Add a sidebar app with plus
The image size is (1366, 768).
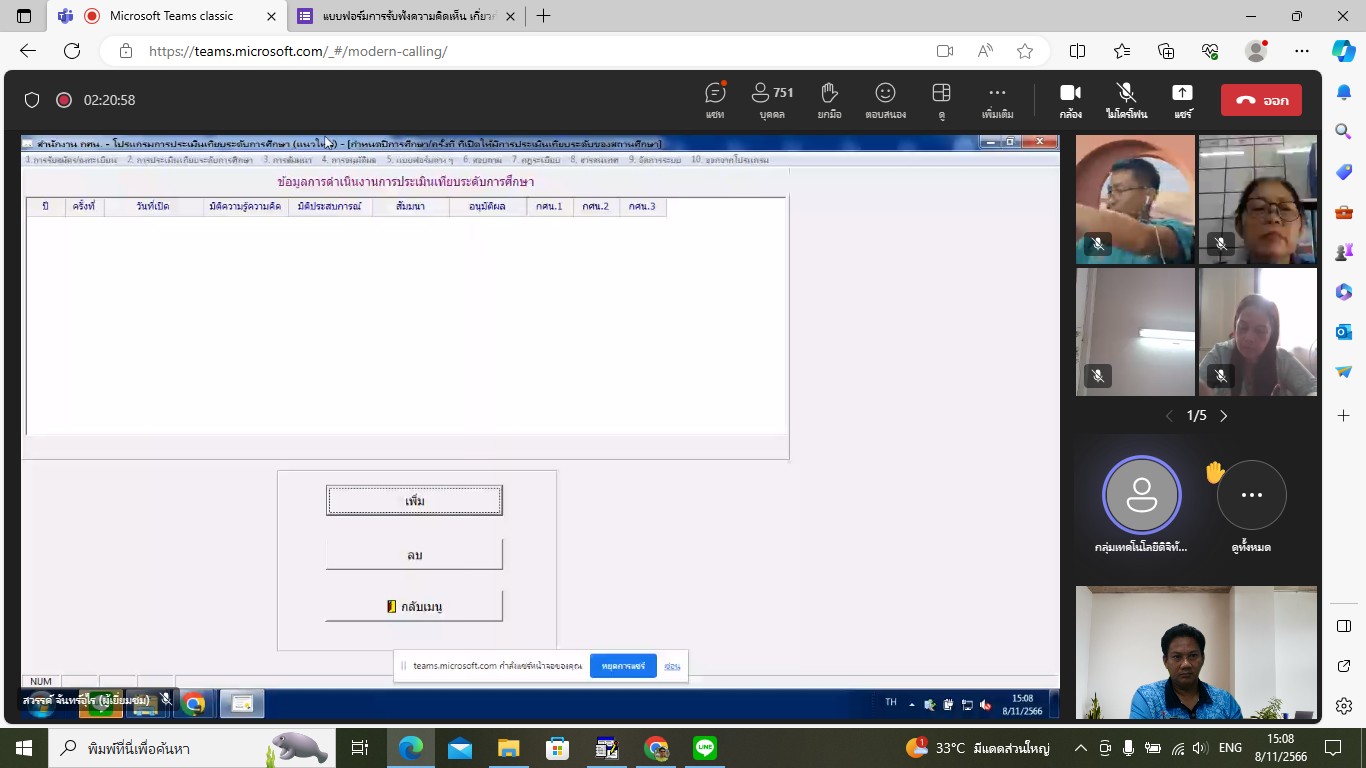point(1344,415)
